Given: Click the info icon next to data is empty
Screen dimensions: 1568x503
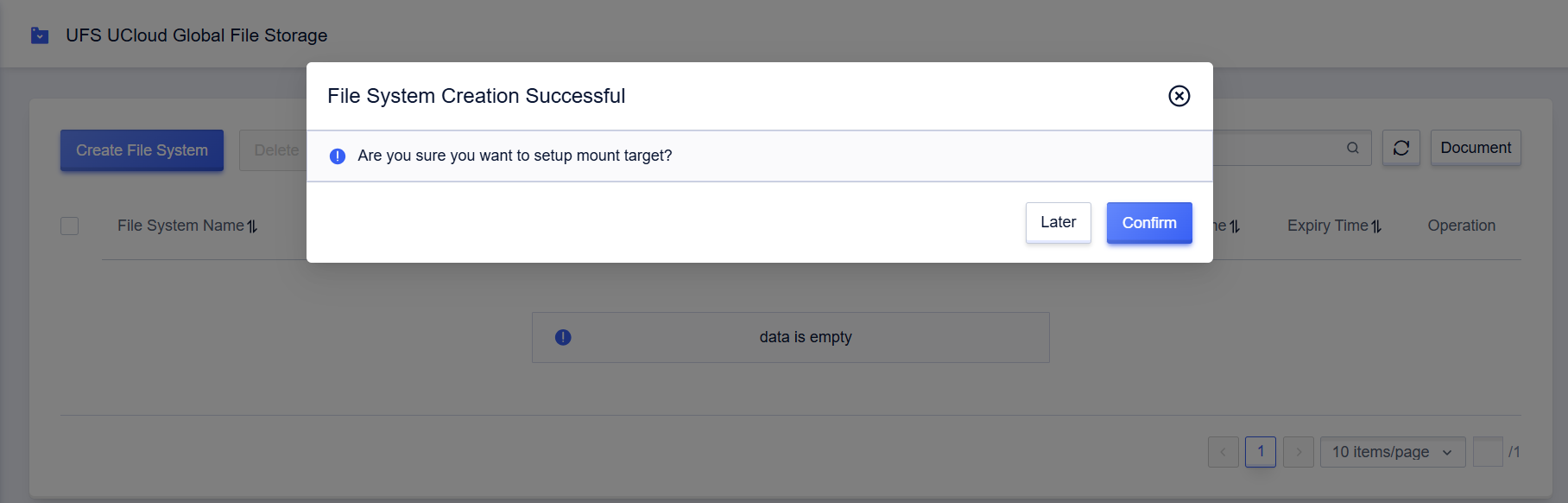Looking at the screenshot, I should (563, 337).
